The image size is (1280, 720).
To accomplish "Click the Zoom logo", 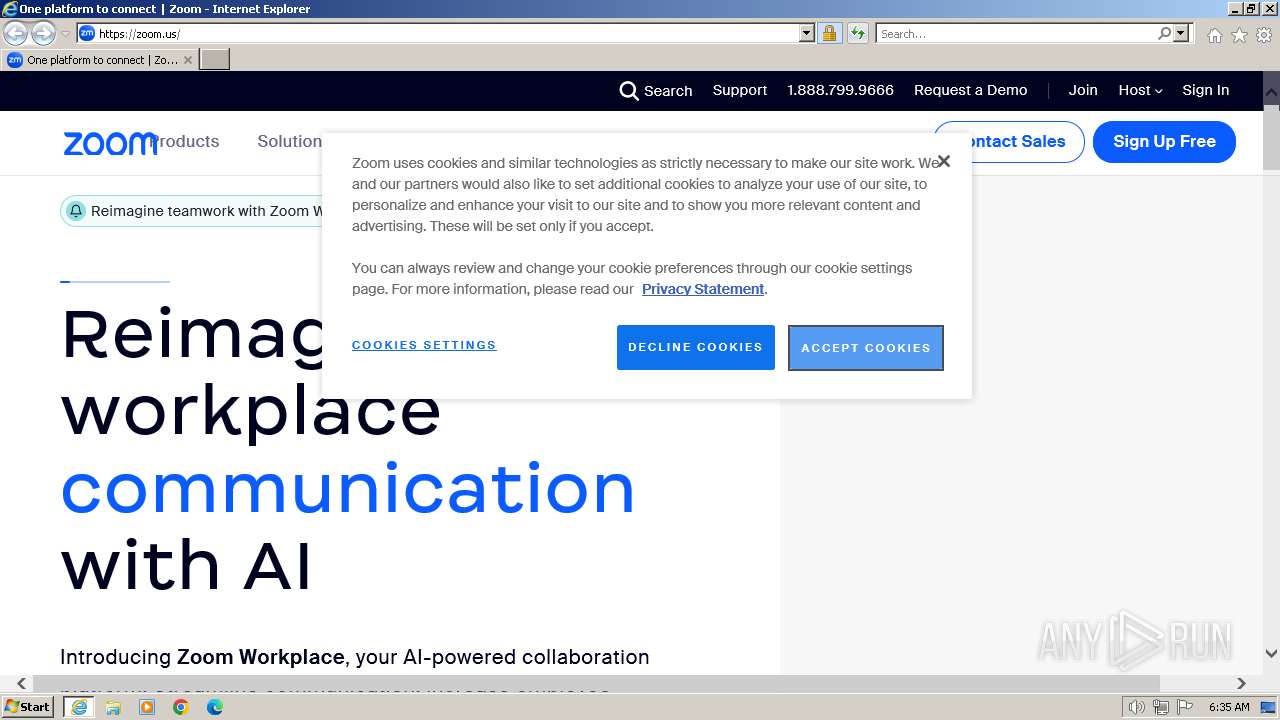I will pos(109,144).
